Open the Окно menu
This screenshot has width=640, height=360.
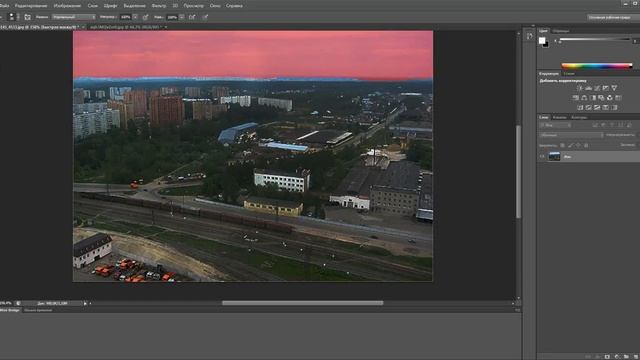(215, 6)
